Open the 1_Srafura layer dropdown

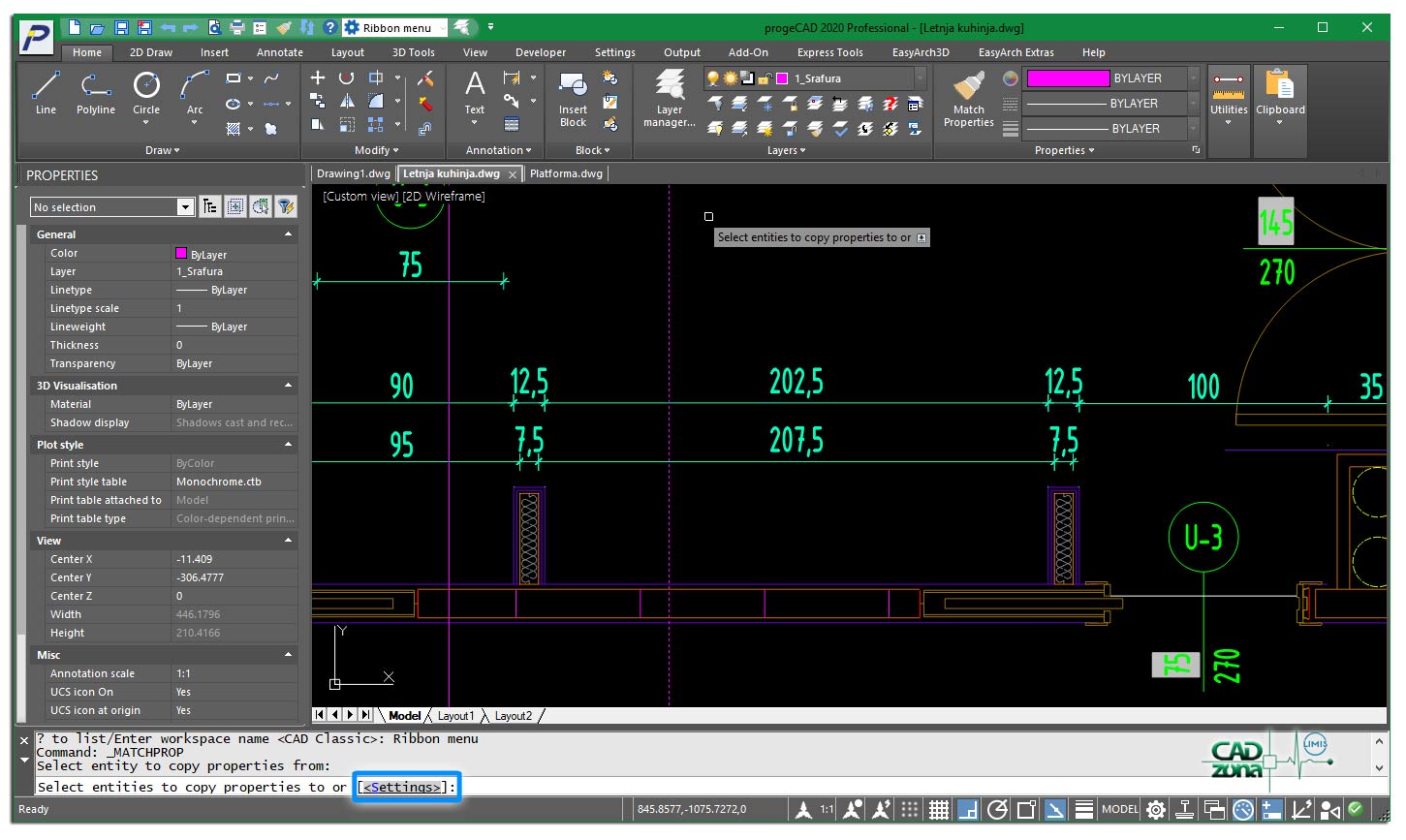[x=920, y=78]
